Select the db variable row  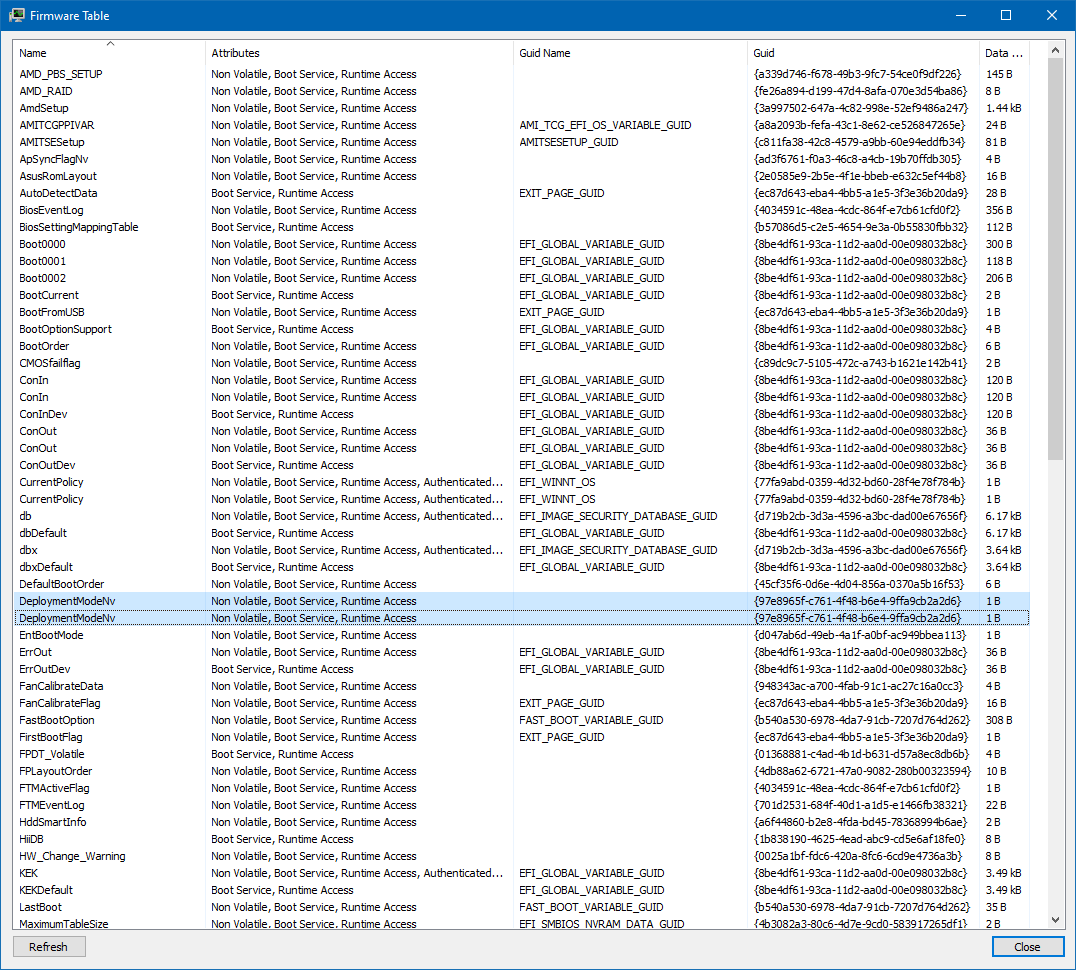tap(522, 516)
